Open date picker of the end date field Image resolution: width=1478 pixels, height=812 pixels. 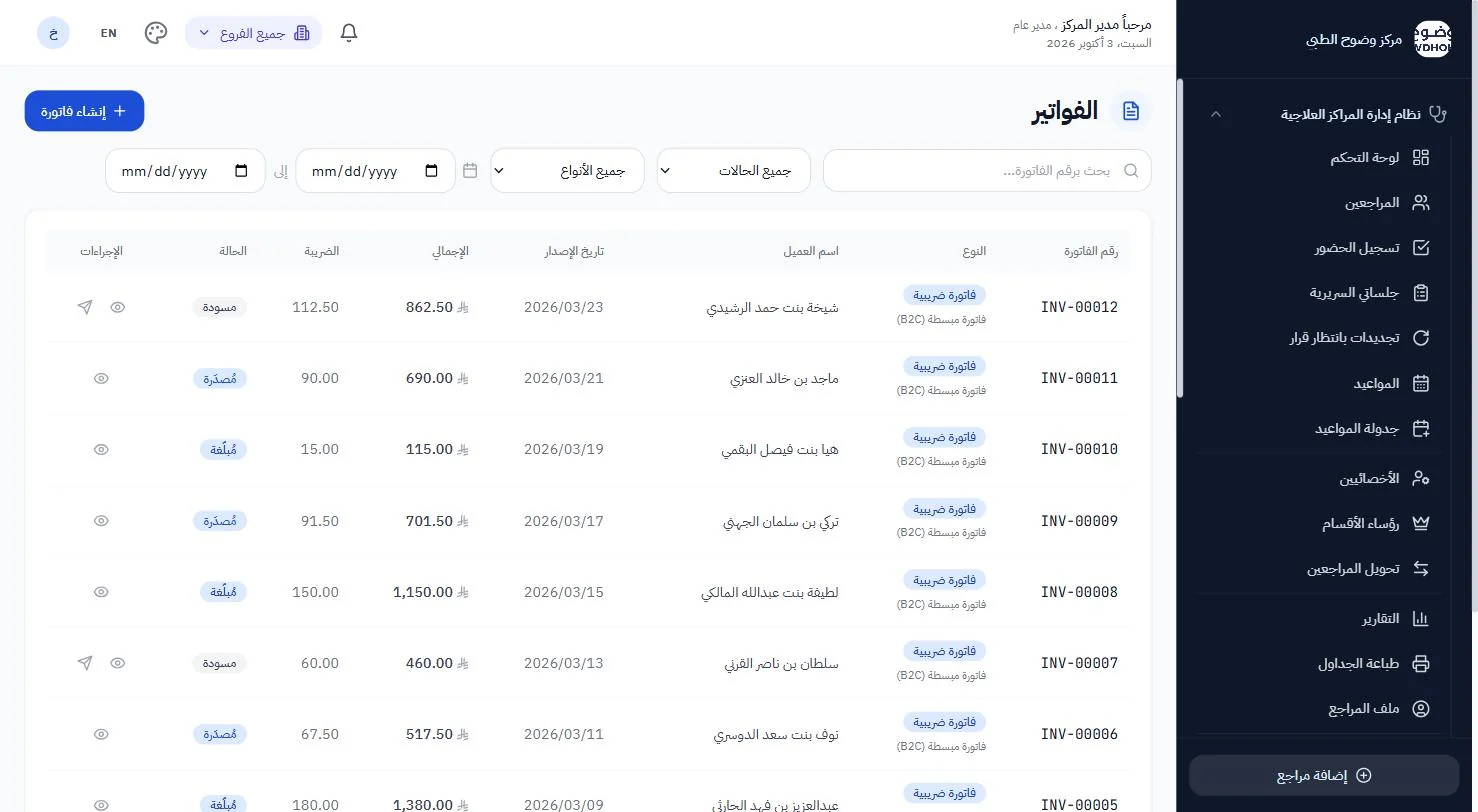click(240, 171)
